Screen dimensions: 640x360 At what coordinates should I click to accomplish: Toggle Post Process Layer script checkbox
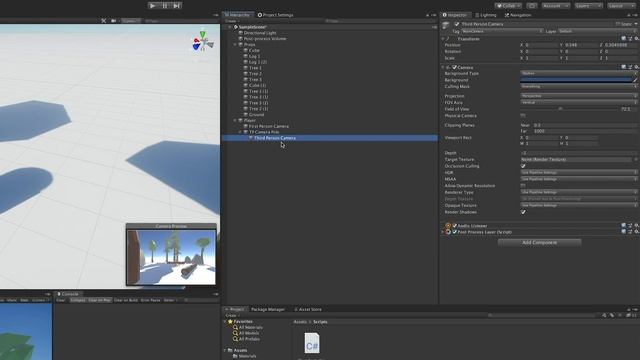pos(454,232)
